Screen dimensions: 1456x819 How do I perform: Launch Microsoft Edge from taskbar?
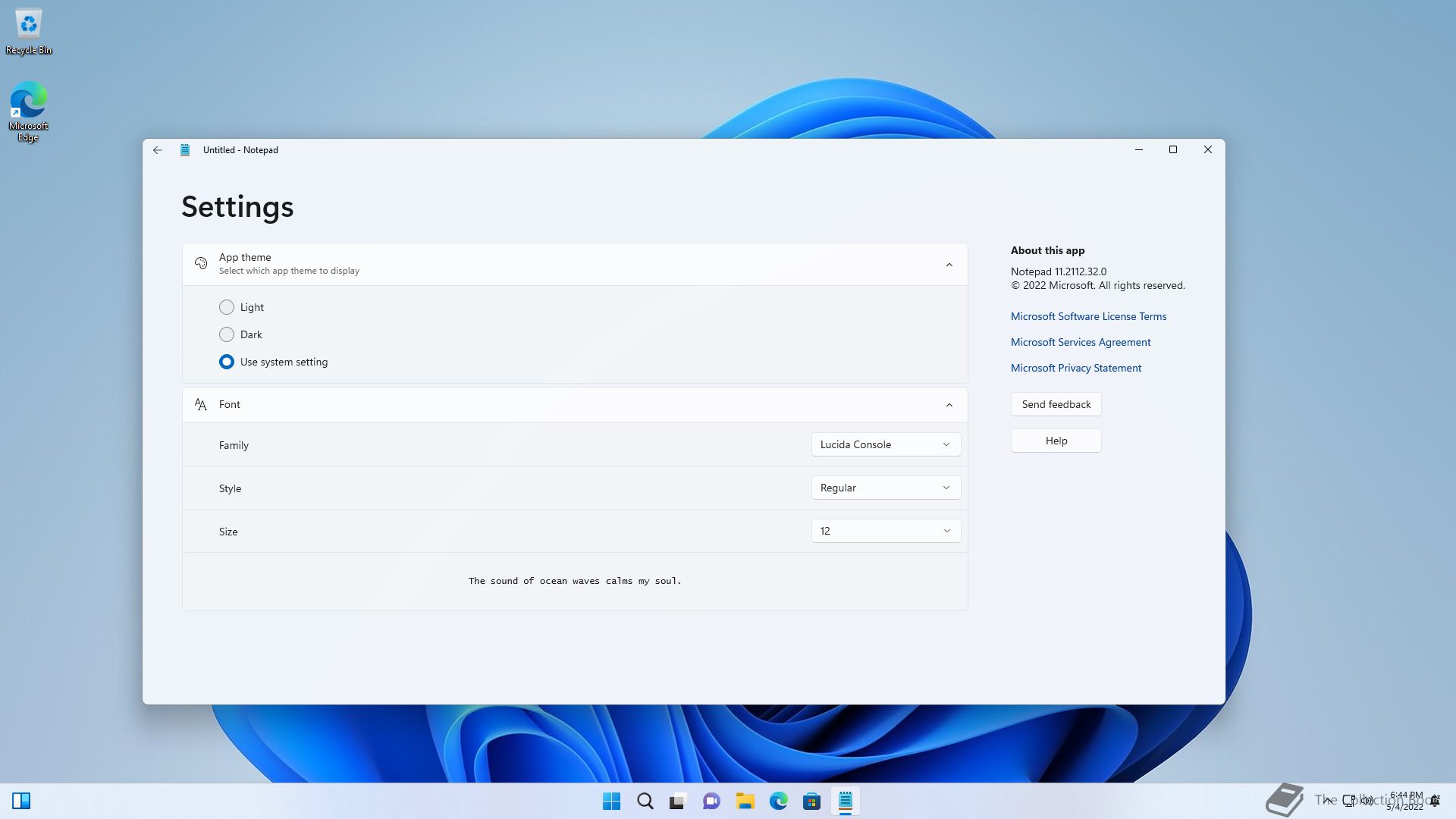(x=779, y=801)
